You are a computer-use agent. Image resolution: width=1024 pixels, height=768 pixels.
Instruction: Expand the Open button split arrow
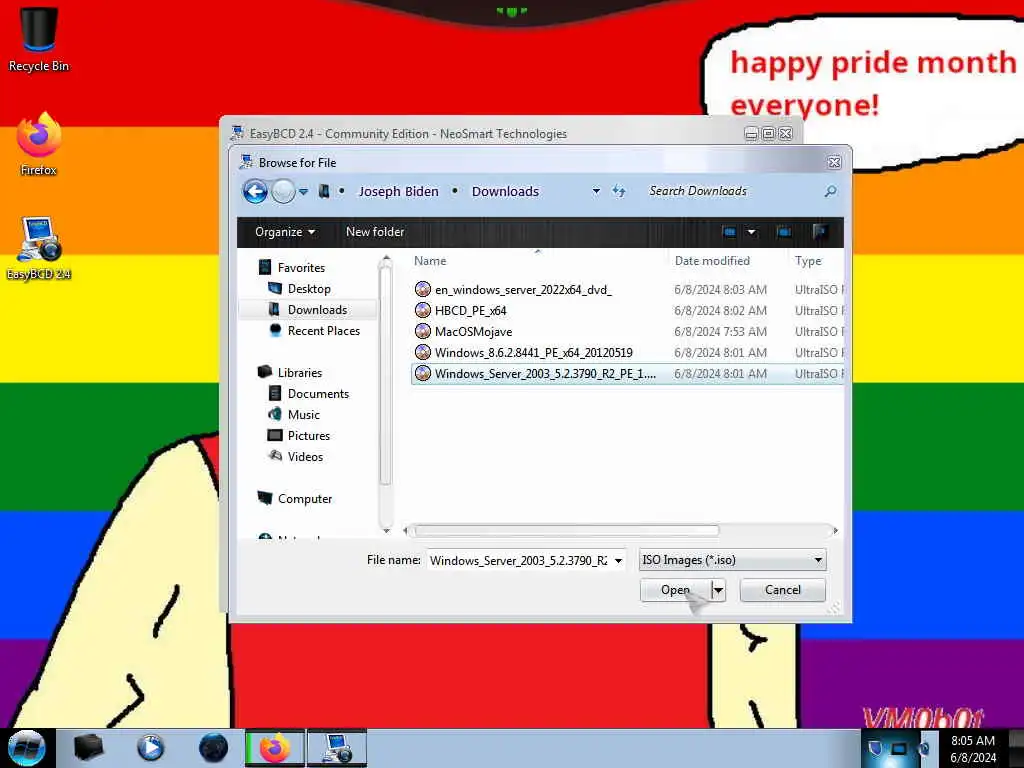[x=718, y=590]
